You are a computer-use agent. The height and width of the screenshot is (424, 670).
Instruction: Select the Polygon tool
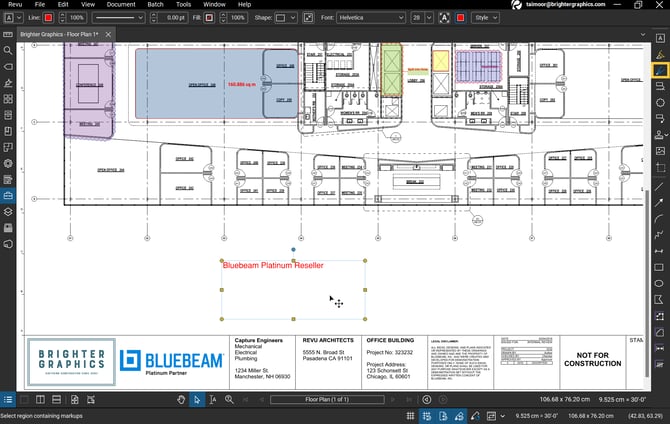(659, 299)
